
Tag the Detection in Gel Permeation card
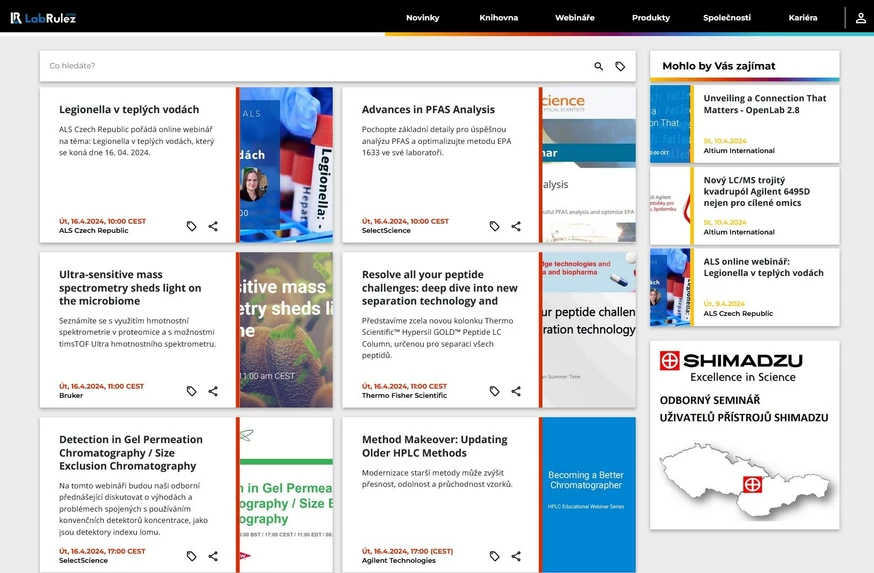click(191, 556)
